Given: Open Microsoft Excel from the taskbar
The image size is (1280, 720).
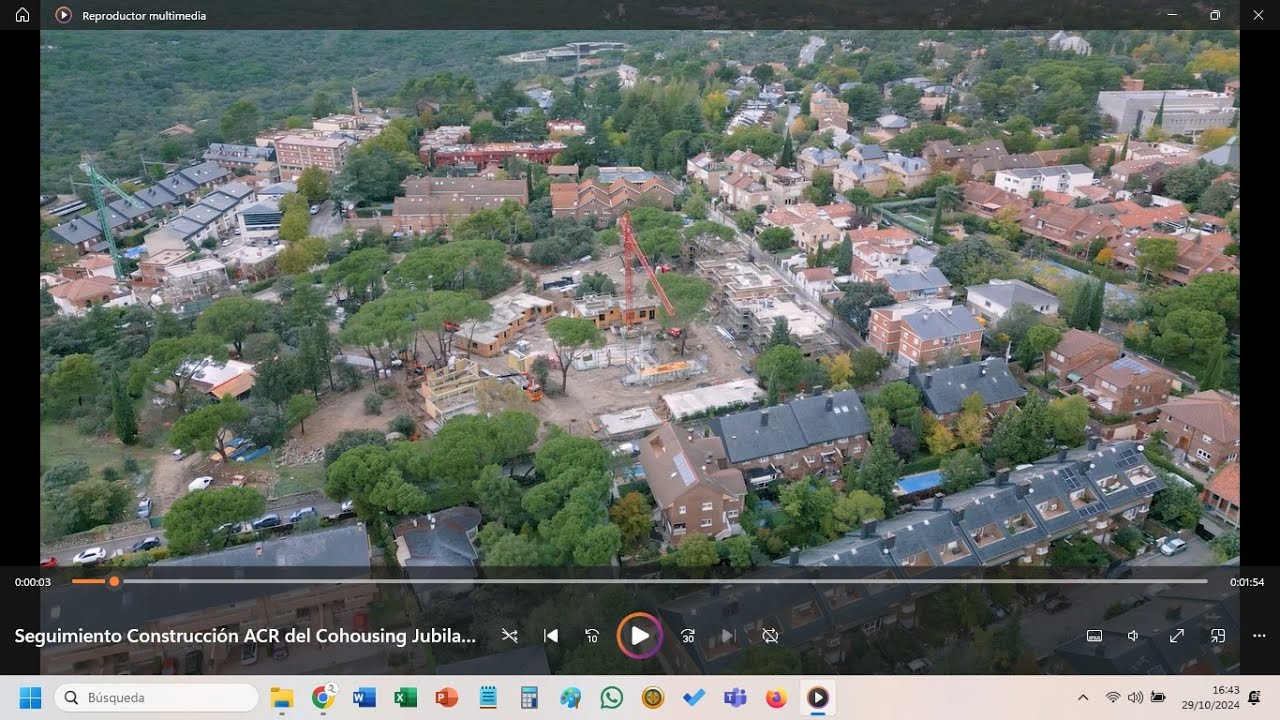Looking at the screenshot, I should tap(405, 697).
